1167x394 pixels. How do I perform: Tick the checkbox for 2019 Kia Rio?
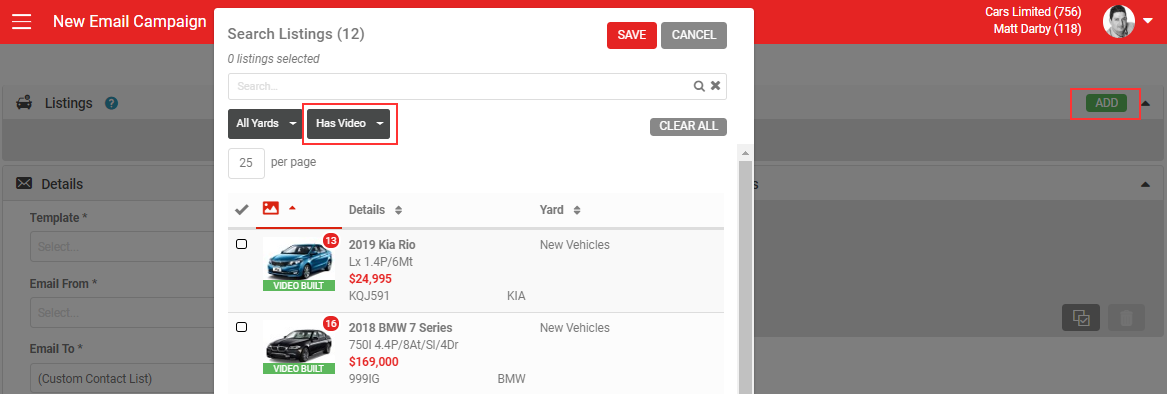click(241, 244)
